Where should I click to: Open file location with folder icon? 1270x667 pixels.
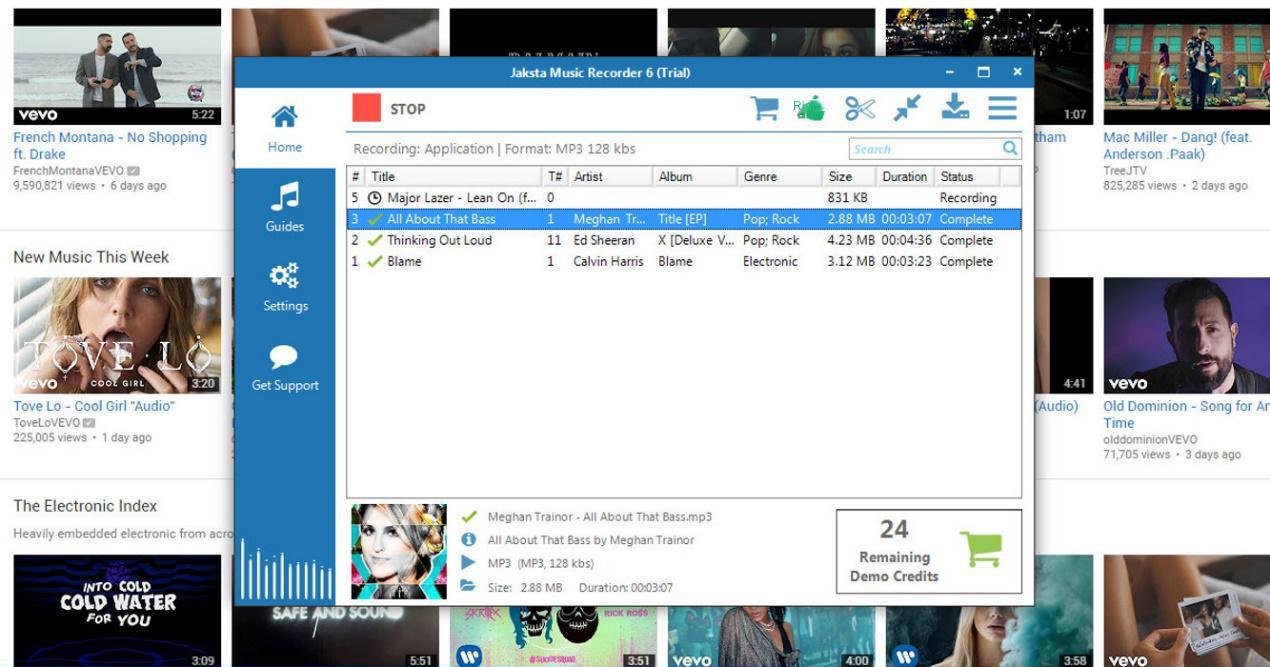(x=468, y=587)
